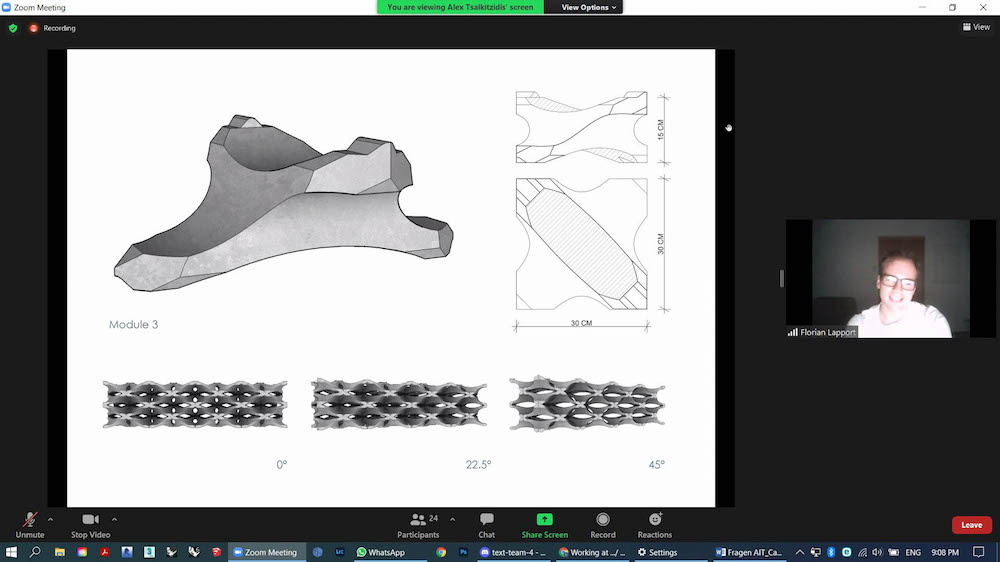Stop Video camera toggle
Viewport: 1000px width, 562px height.
90,524
